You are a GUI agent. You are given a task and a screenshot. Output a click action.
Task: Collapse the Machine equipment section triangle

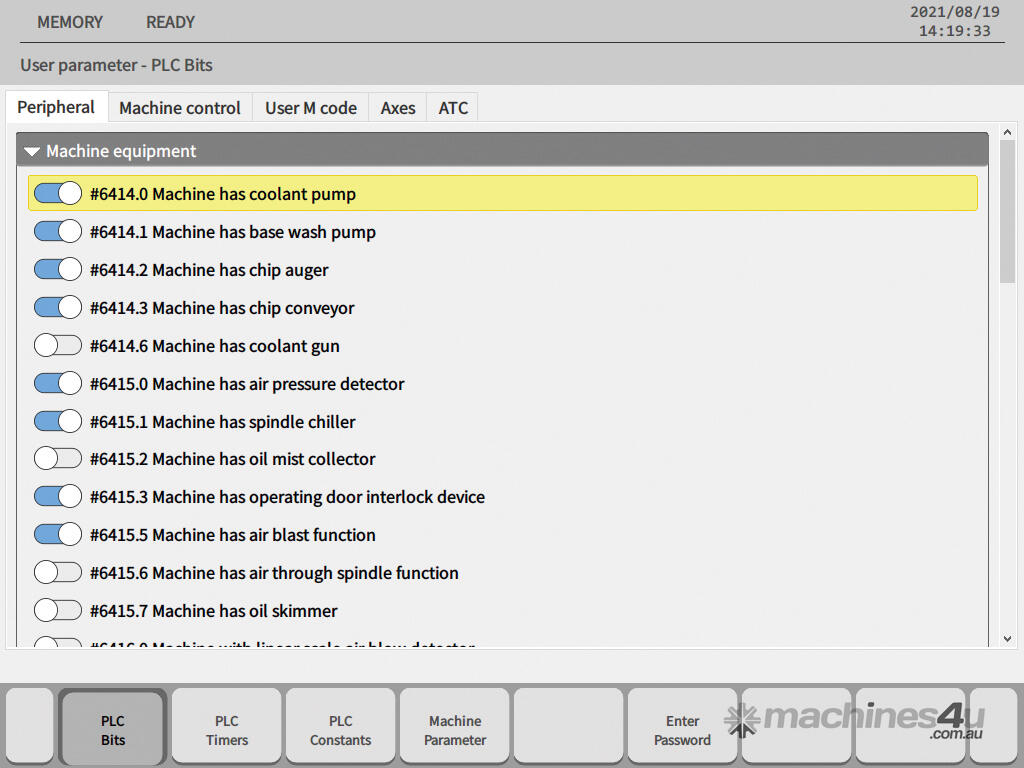(x=32, y=152)
